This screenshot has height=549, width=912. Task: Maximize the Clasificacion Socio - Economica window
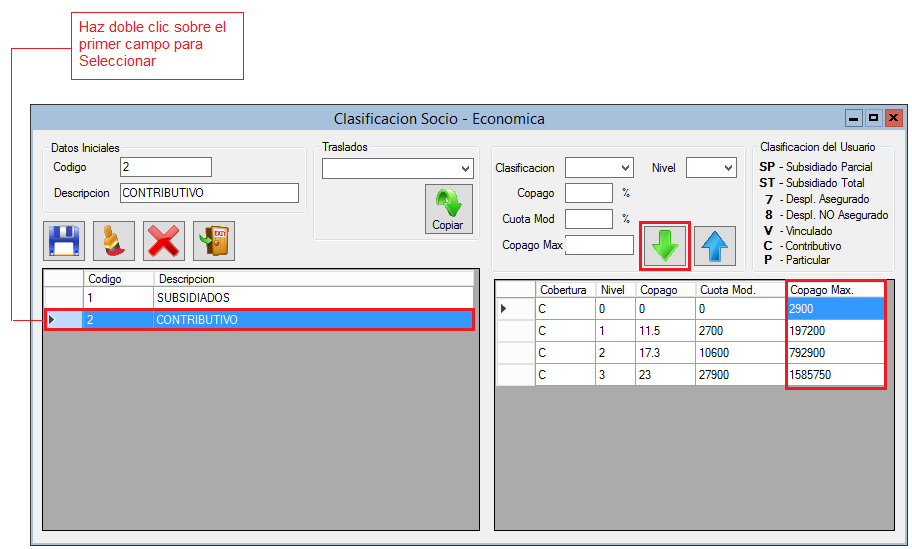[874, 118]
